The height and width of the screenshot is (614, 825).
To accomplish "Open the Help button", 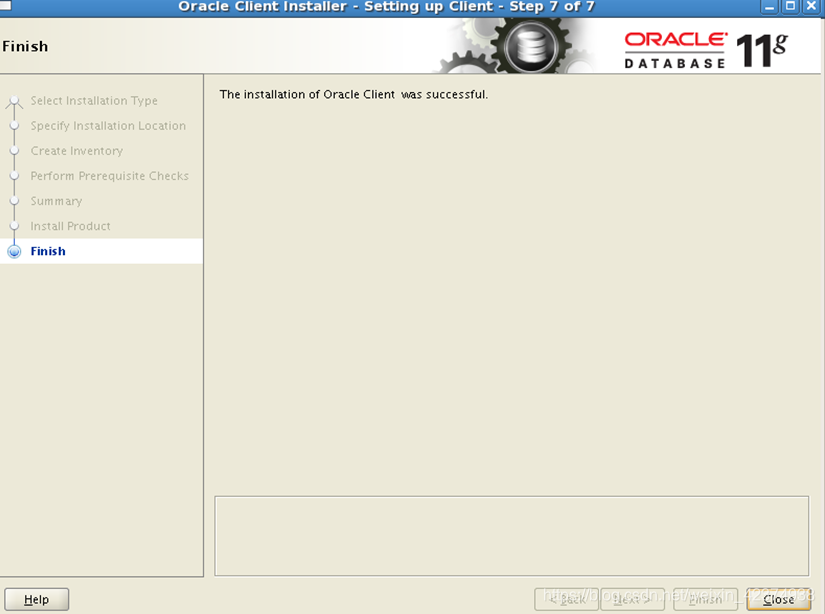I will (x=36, y=599).
